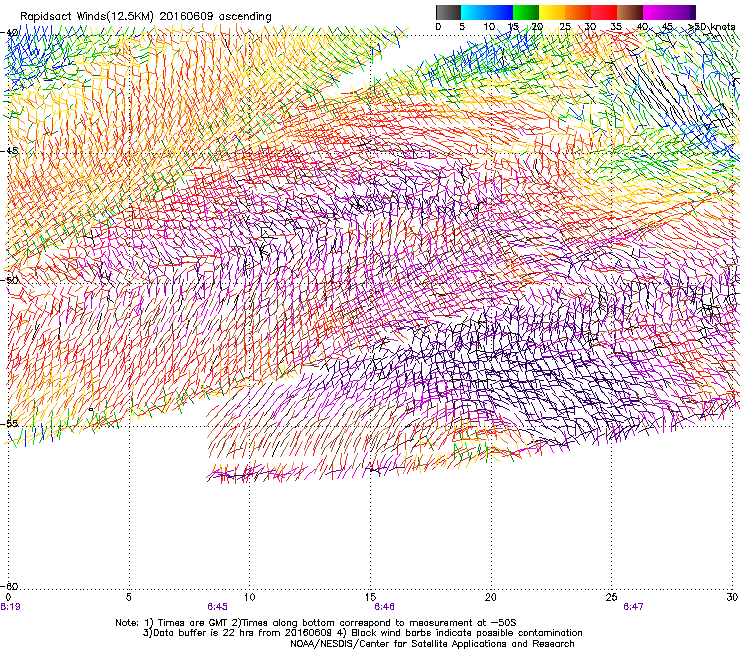
Task: Click the purple '6:46' pass time label
Action: (384, 607)
